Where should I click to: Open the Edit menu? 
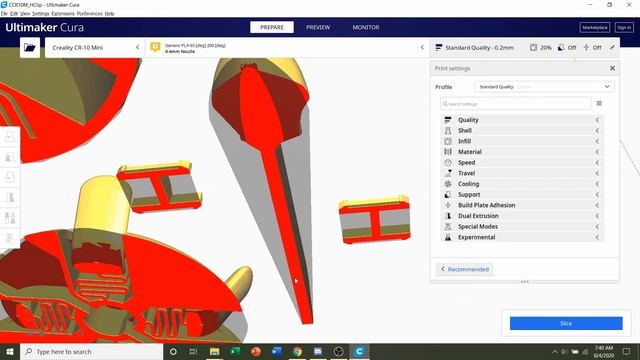tap(14, 13)
